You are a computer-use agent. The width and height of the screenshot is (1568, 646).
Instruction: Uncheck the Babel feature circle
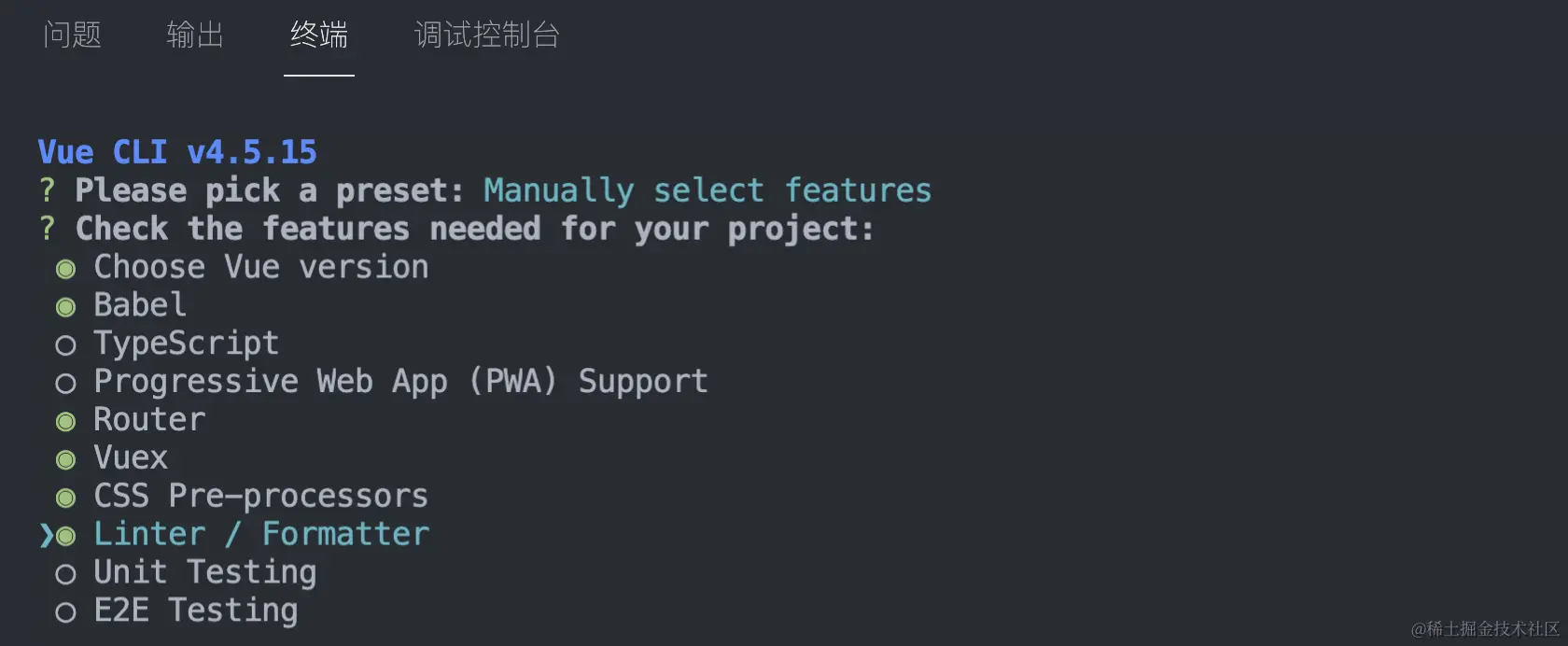click(x=65, y=307)
